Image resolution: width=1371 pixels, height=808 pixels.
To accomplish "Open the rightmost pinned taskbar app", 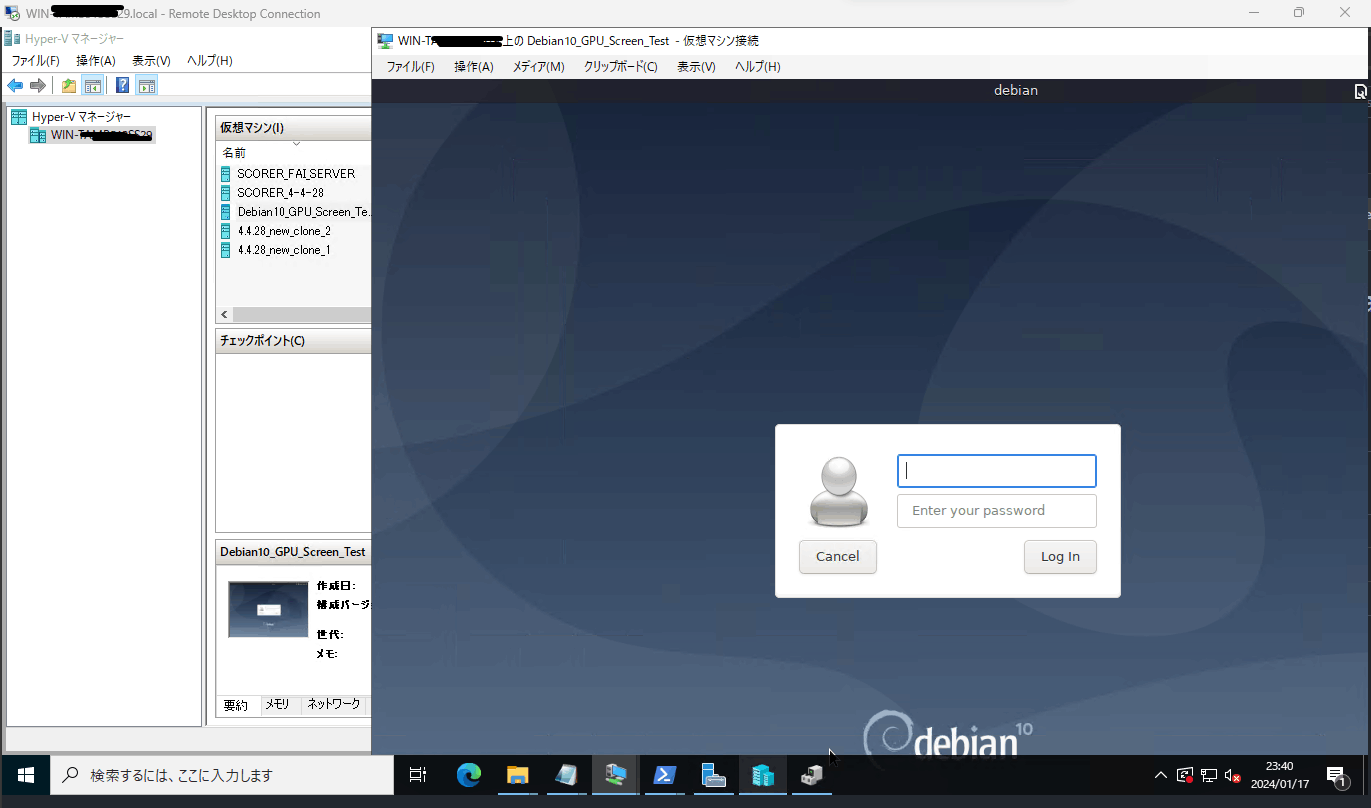I will pos(811,775).
